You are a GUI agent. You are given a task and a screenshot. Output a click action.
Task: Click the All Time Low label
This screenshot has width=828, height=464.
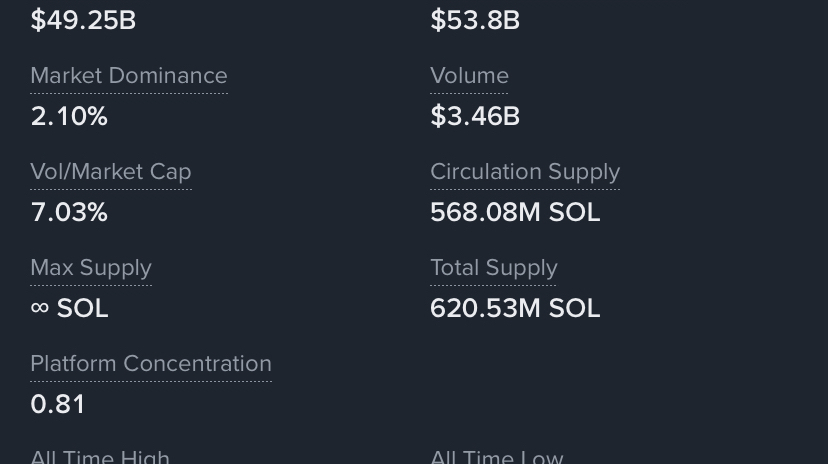pos(496,456)
